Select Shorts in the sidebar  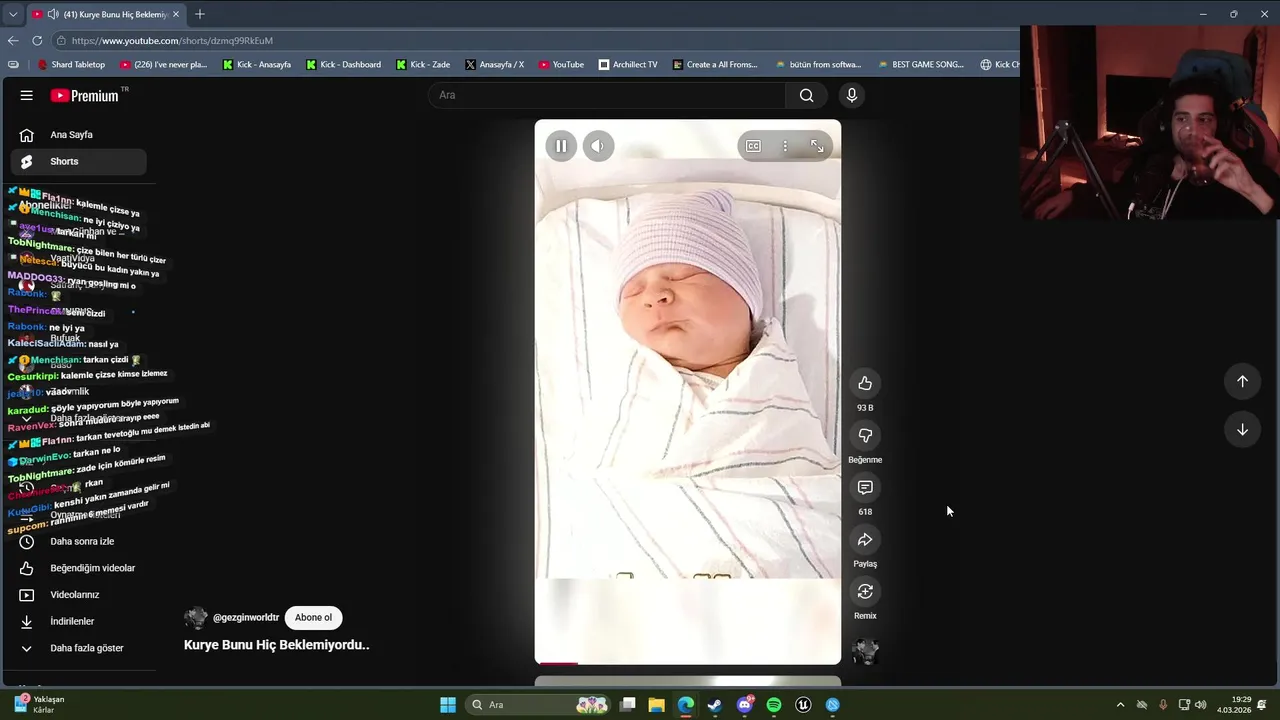[78, 161]
